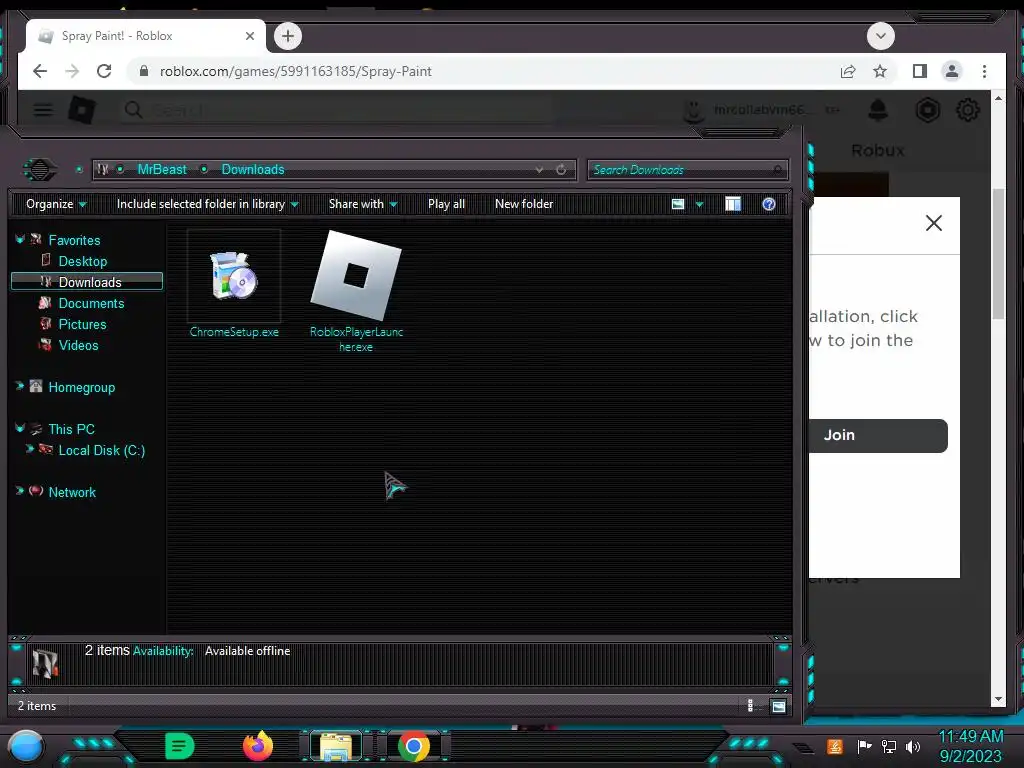The width and height of the screenshot is (1024, 768).
Task: Select Desktop in Favorites
Action: tap(82, 261)
